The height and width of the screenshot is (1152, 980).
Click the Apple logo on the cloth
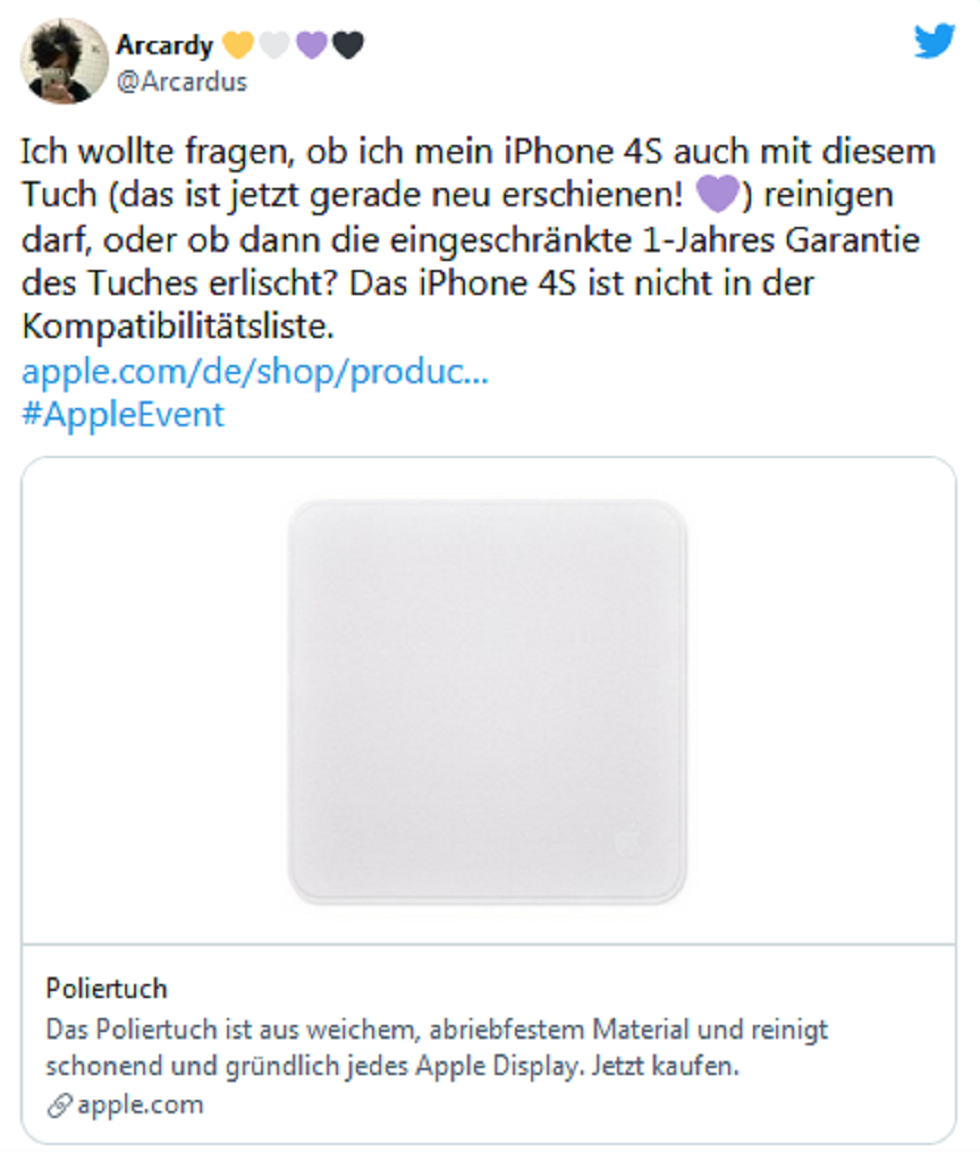point(629,843)
